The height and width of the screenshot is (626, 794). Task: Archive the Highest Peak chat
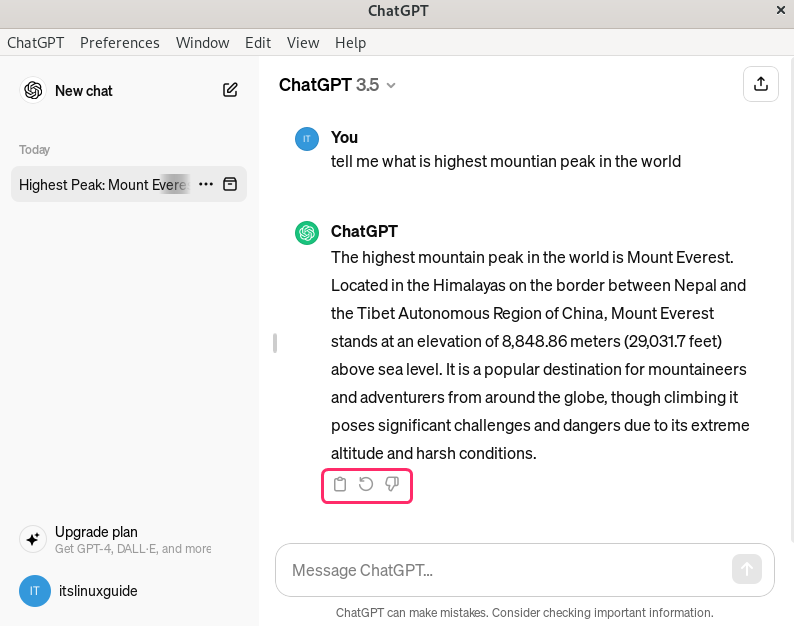click(x=230, y=184)
